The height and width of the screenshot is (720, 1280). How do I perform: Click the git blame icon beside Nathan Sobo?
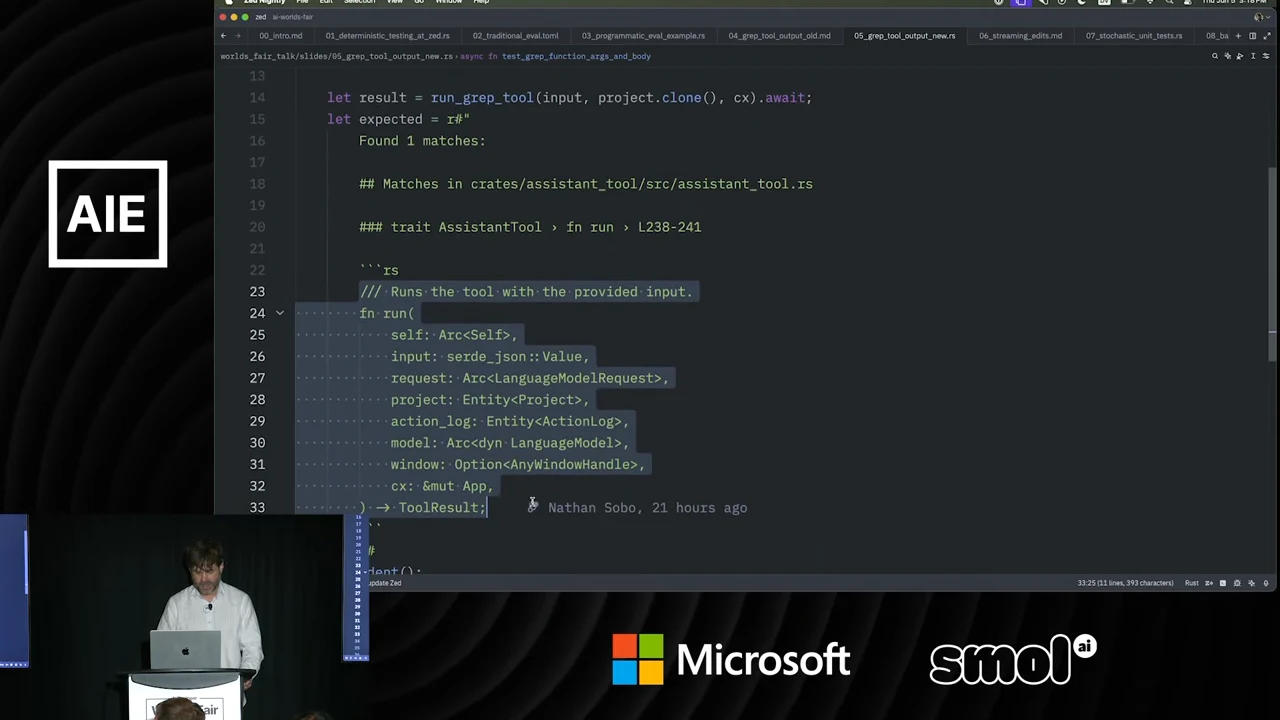[x=532, y=506]
